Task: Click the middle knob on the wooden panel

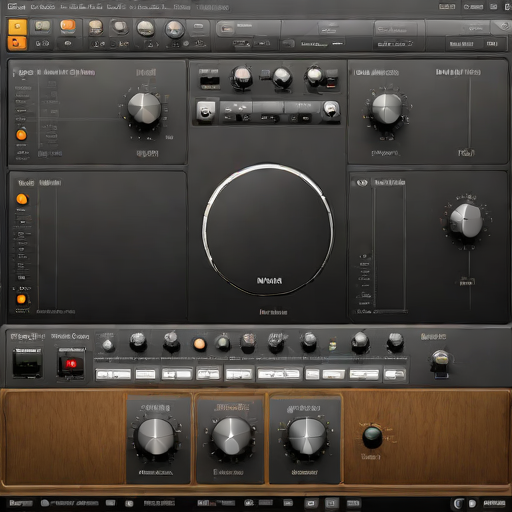Action: 232,436
